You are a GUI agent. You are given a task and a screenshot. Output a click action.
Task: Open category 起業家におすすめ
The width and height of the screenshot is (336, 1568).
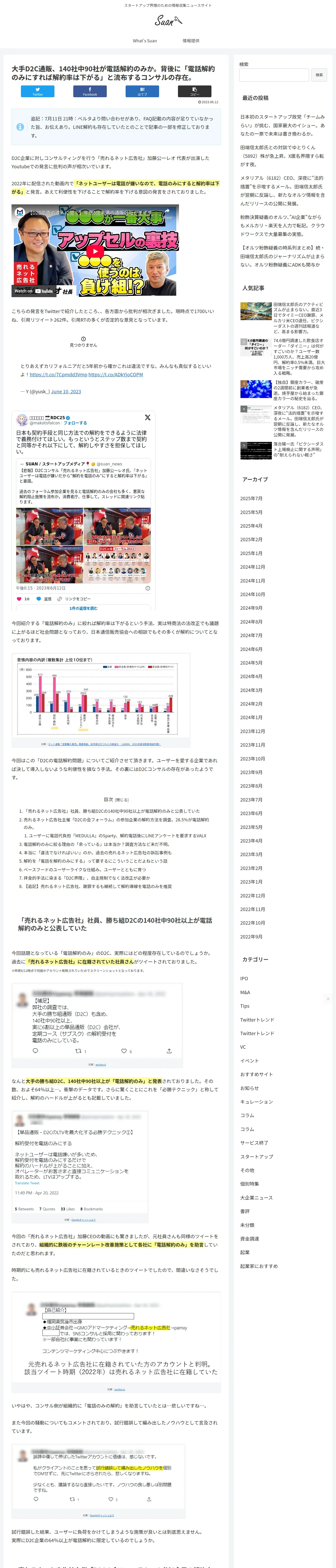tap(259, 1266)
